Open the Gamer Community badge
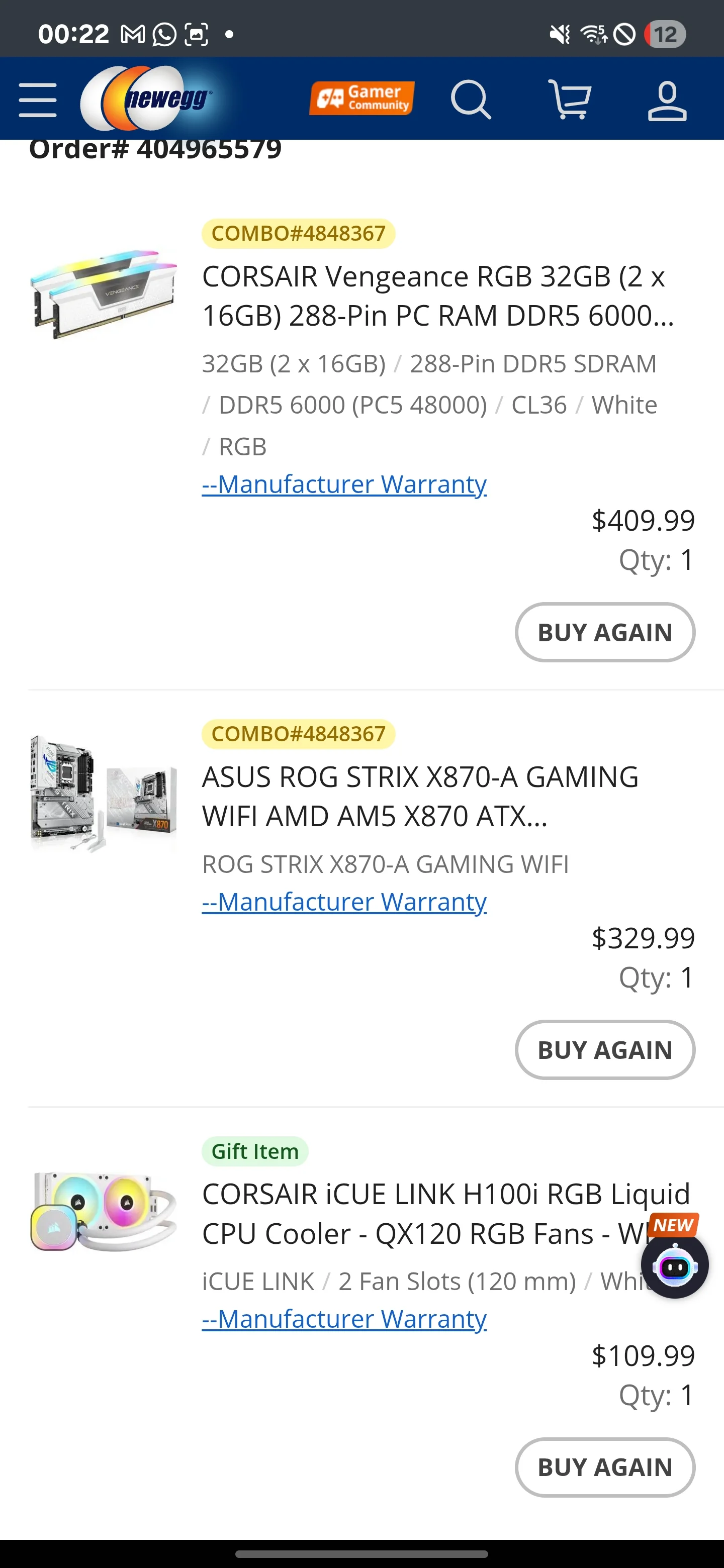 click(x=361, y=98)
